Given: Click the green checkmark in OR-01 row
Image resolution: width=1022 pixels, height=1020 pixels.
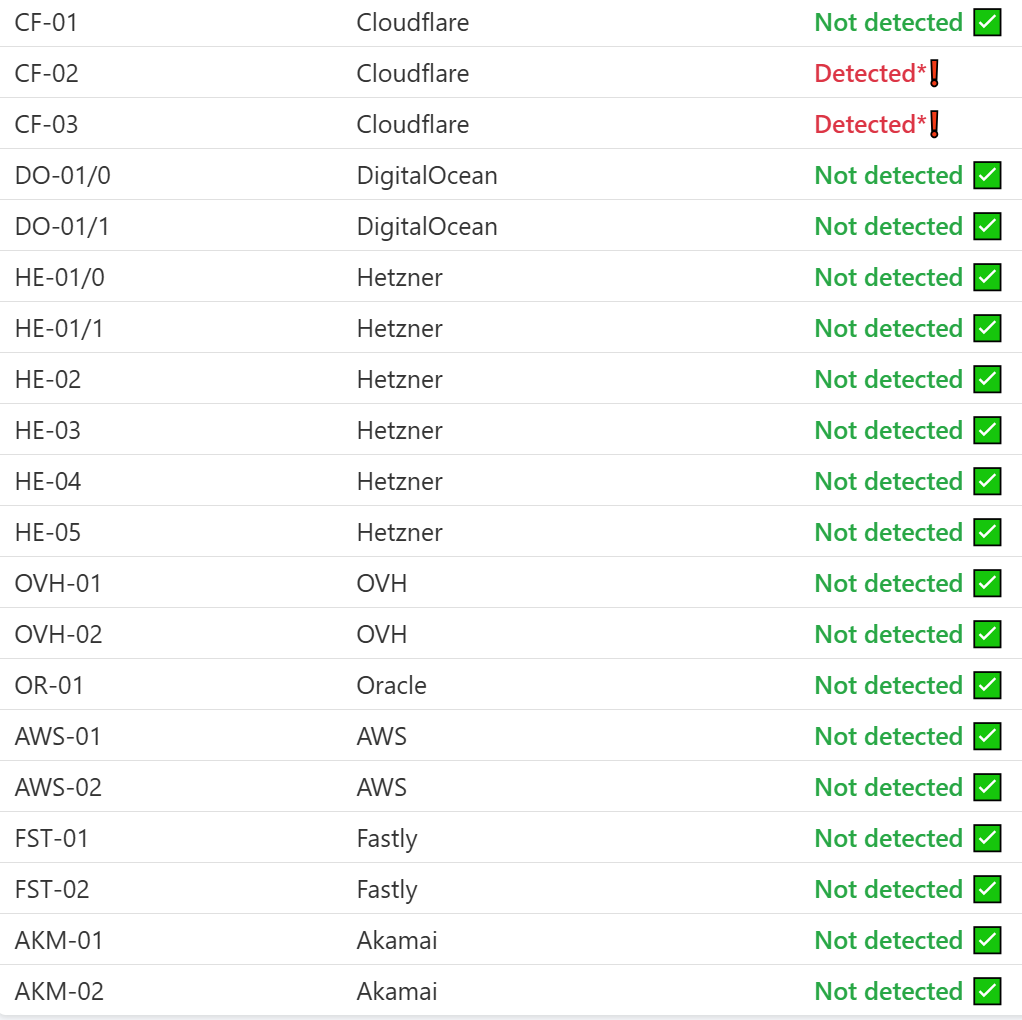Looking at the screenshot, I should tap(987, 686).
